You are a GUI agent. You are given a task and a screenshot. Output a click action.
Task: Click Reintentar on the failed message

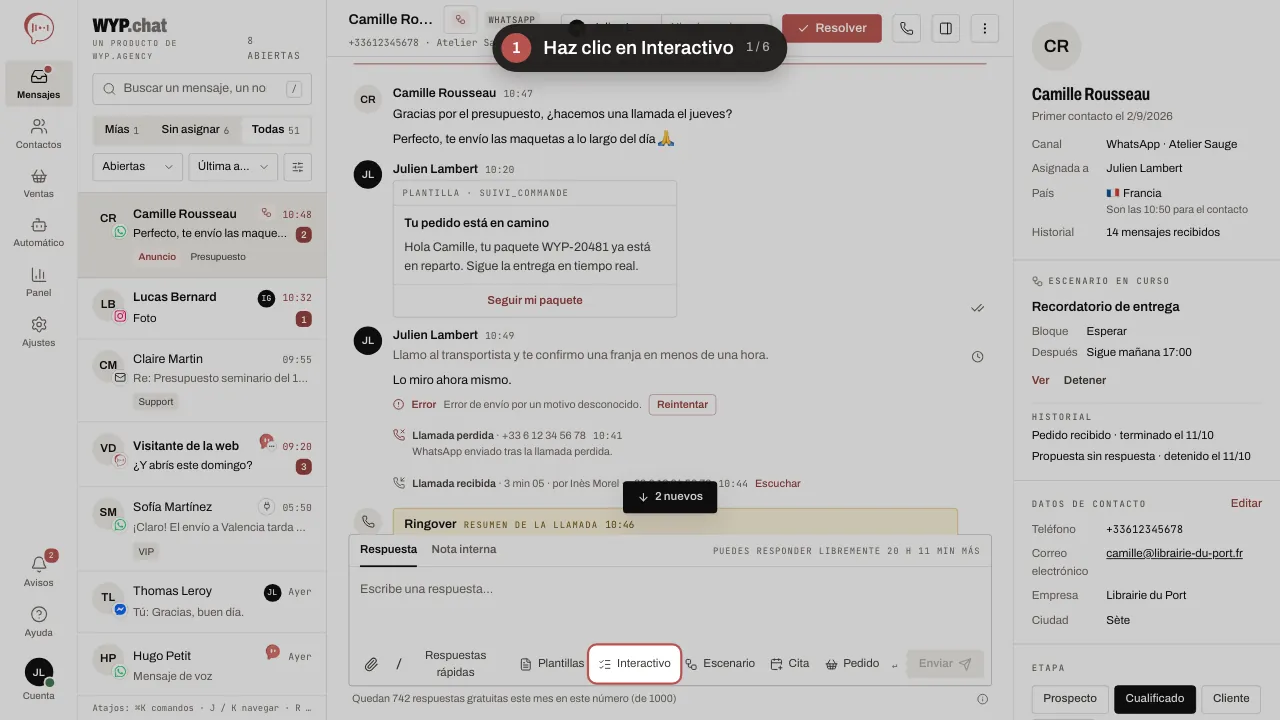coord(682,405)
